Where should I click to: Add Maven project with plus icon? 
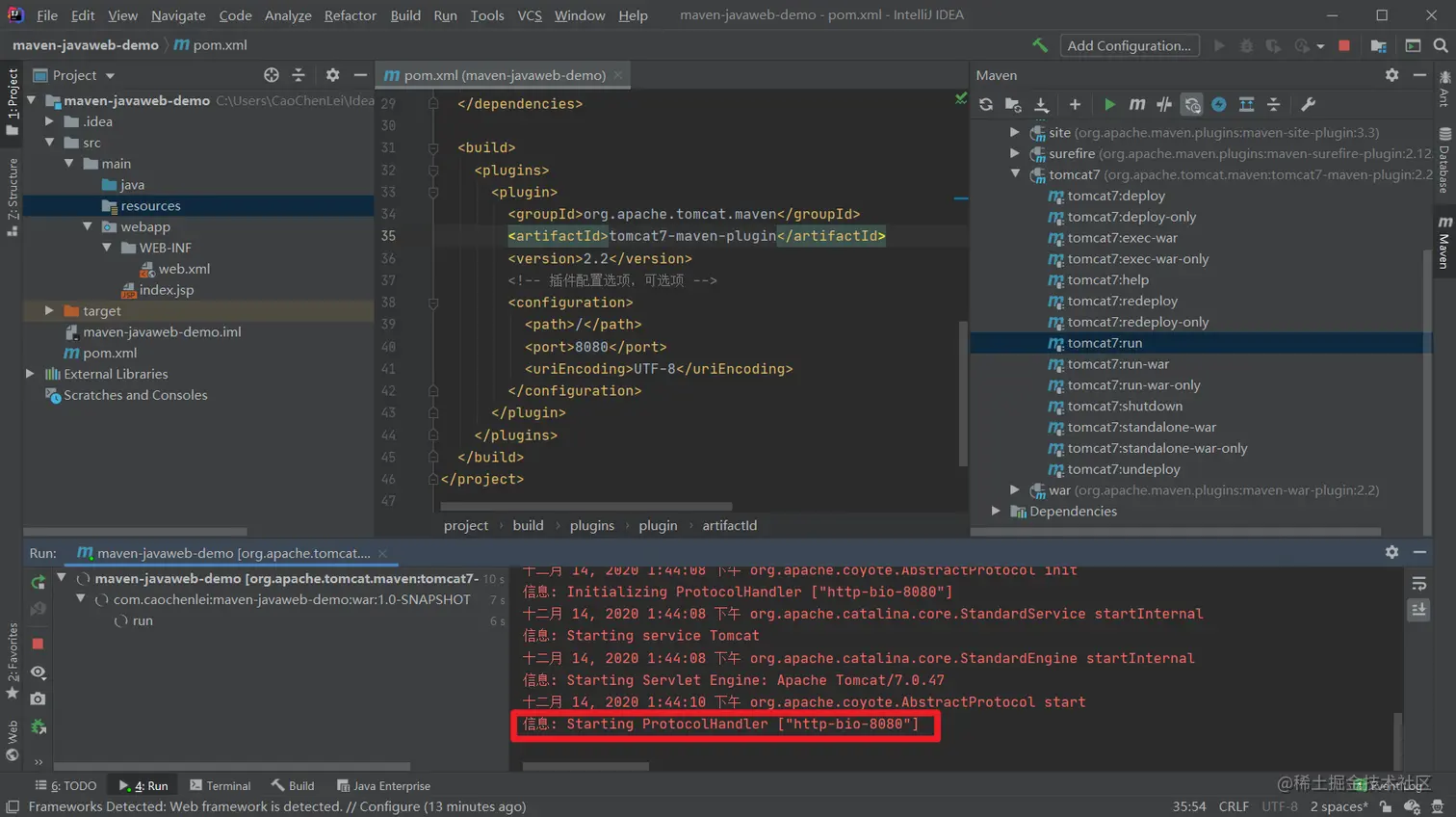tap(1075, 104)
